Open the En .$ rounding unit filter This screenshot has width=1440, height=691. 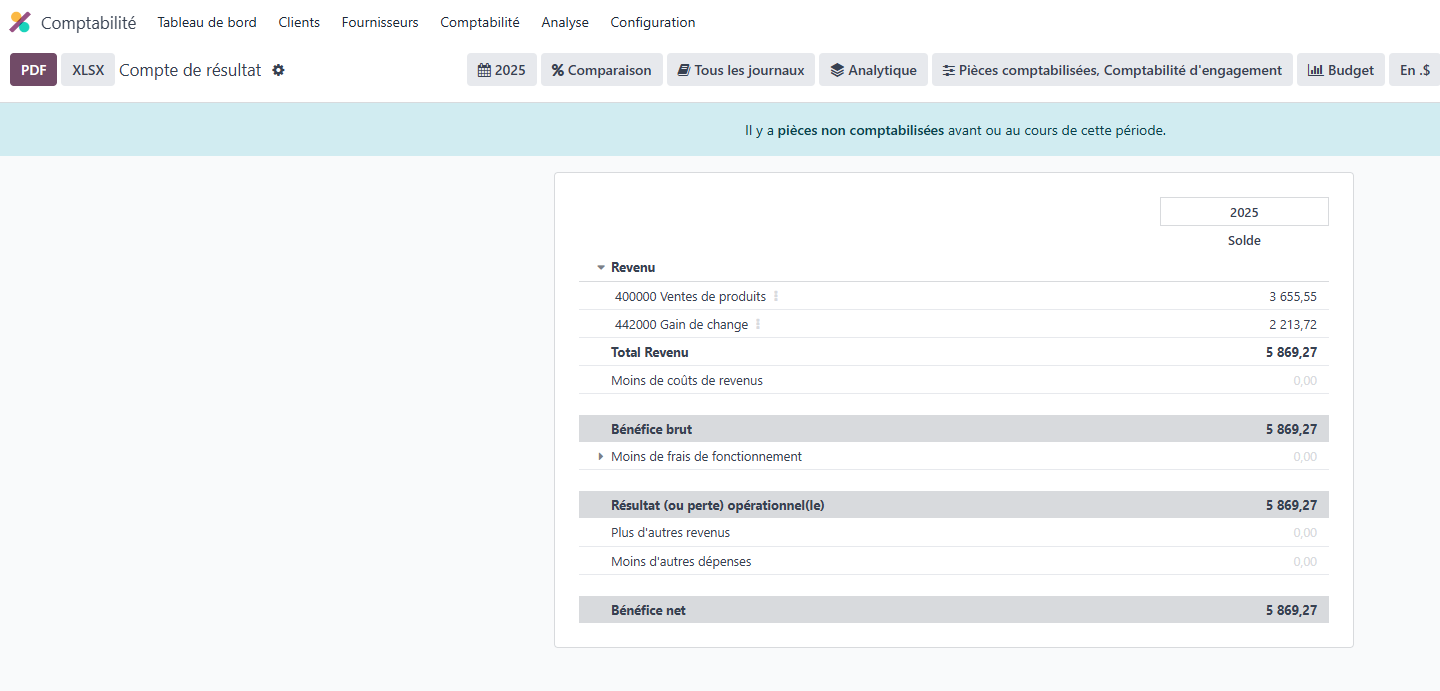(1414, 70)
